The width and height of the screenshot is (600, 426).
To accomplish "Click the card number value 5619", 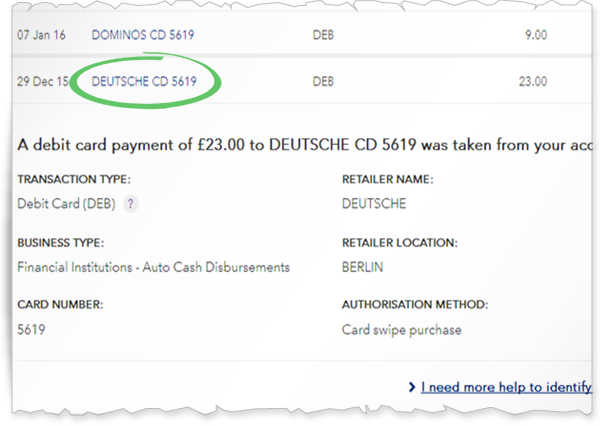I will [x=31, y=329].
